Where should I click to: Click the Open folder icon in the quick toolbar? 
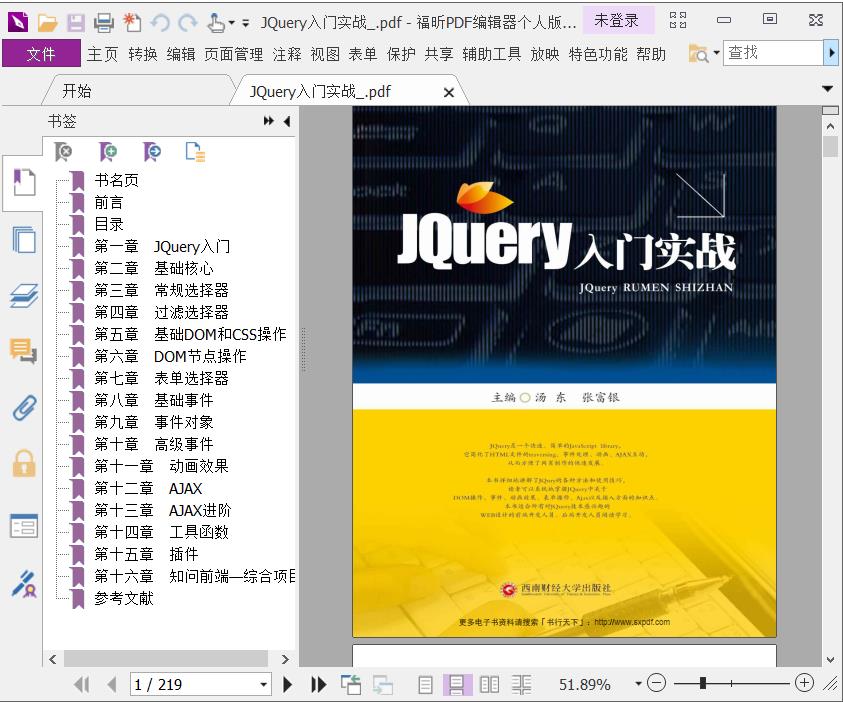(47, 23)
